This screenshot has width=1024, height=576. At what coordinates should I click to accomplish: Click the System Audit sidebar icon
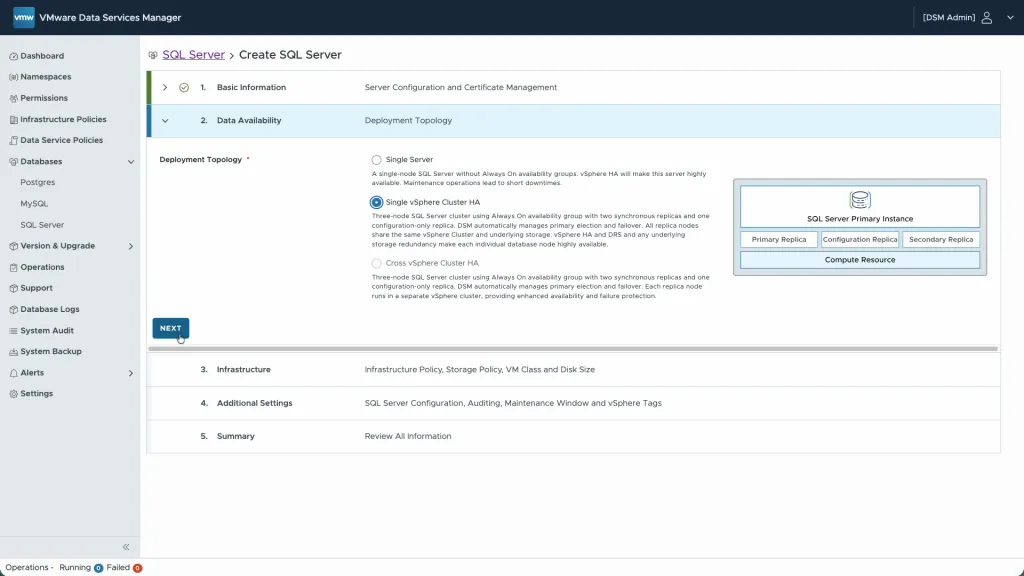click(x=13, y=331)
